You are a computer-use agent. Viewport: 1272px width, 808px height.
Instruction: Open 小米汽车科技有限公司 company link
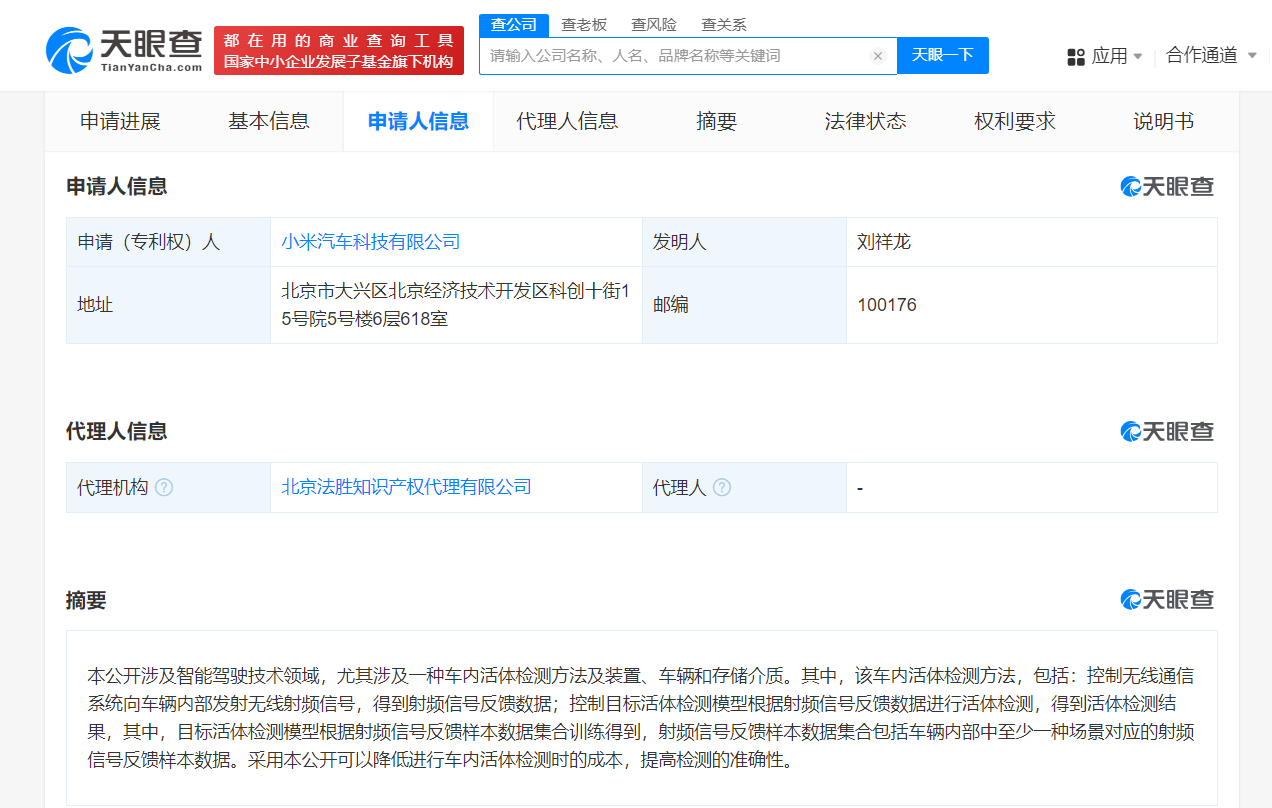371,242
